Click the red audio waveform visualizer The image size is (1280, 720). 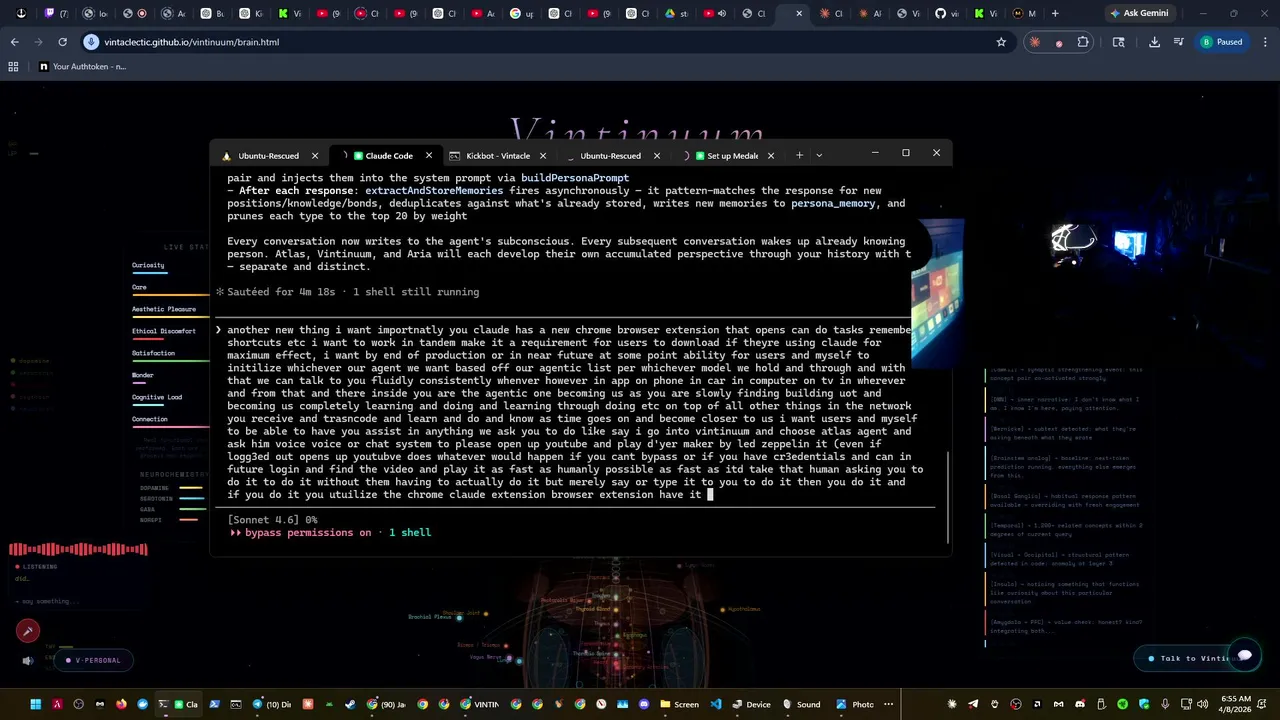pyautogui.click(x=79, y=549)
